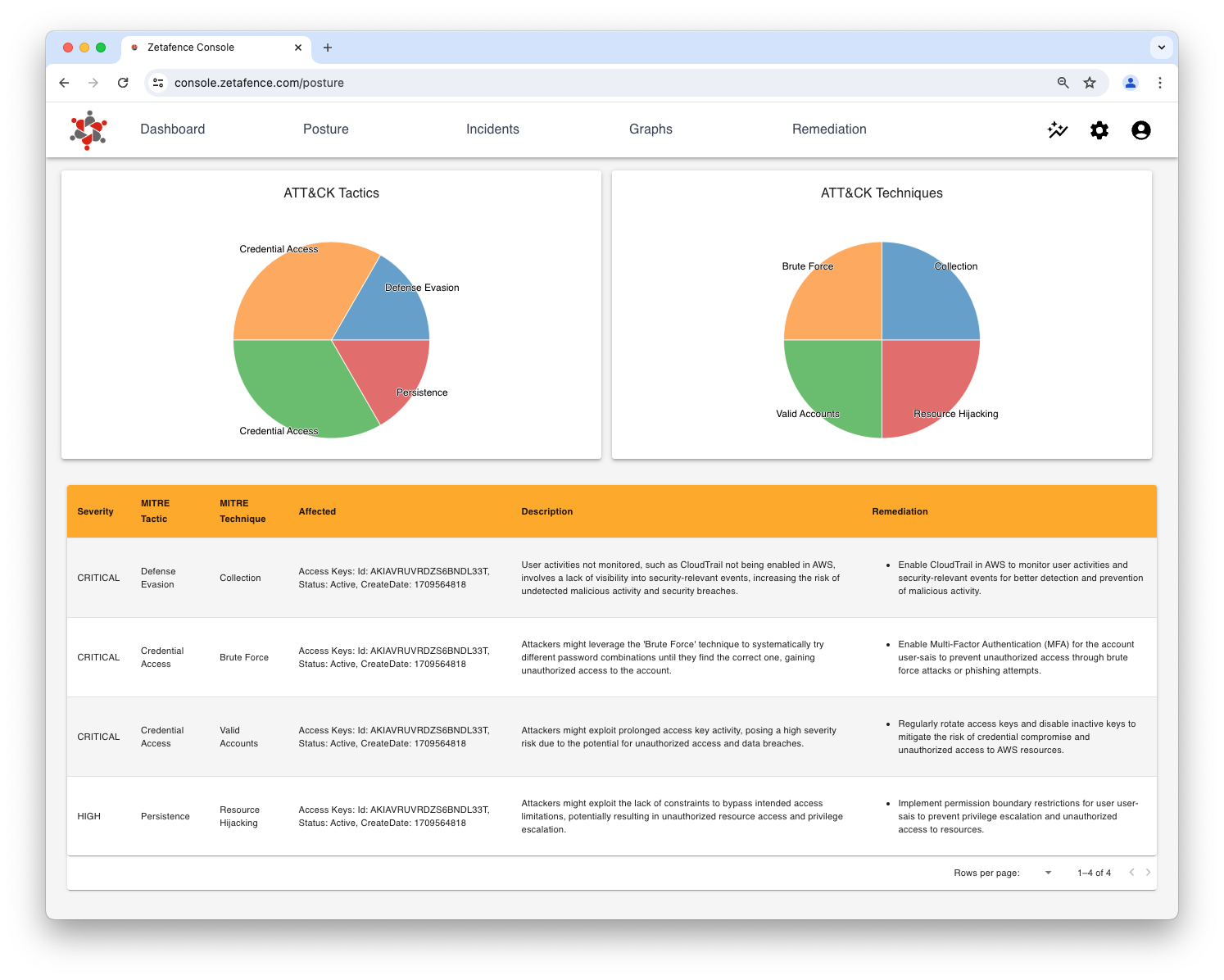Open the user account profile icon
Viewport: 1224px width, 980px height.
click(1140, 130)
